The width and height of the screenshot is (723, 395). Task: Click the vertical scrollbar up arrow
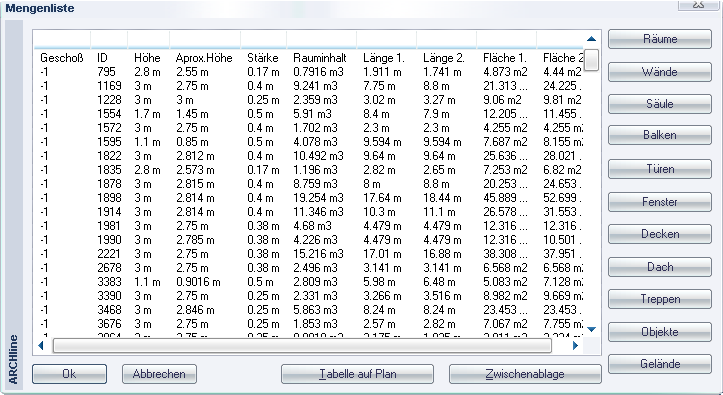tap(592, 39)
